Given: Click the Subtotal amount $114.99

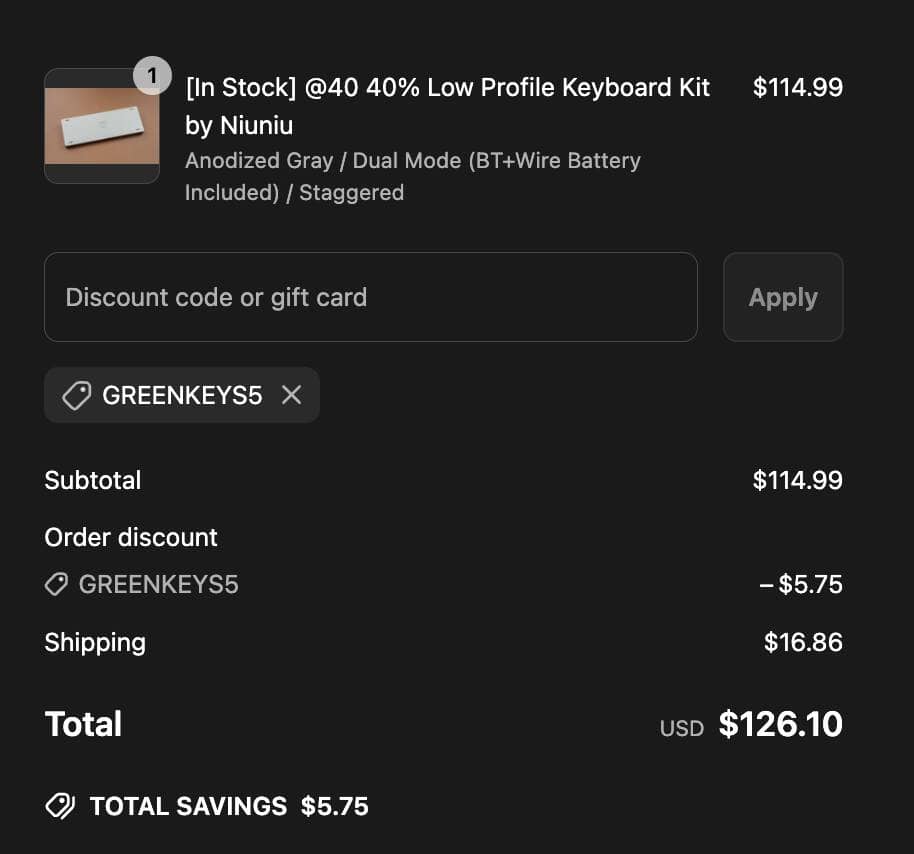Looking at the screenshot, I should coord(797,480).
